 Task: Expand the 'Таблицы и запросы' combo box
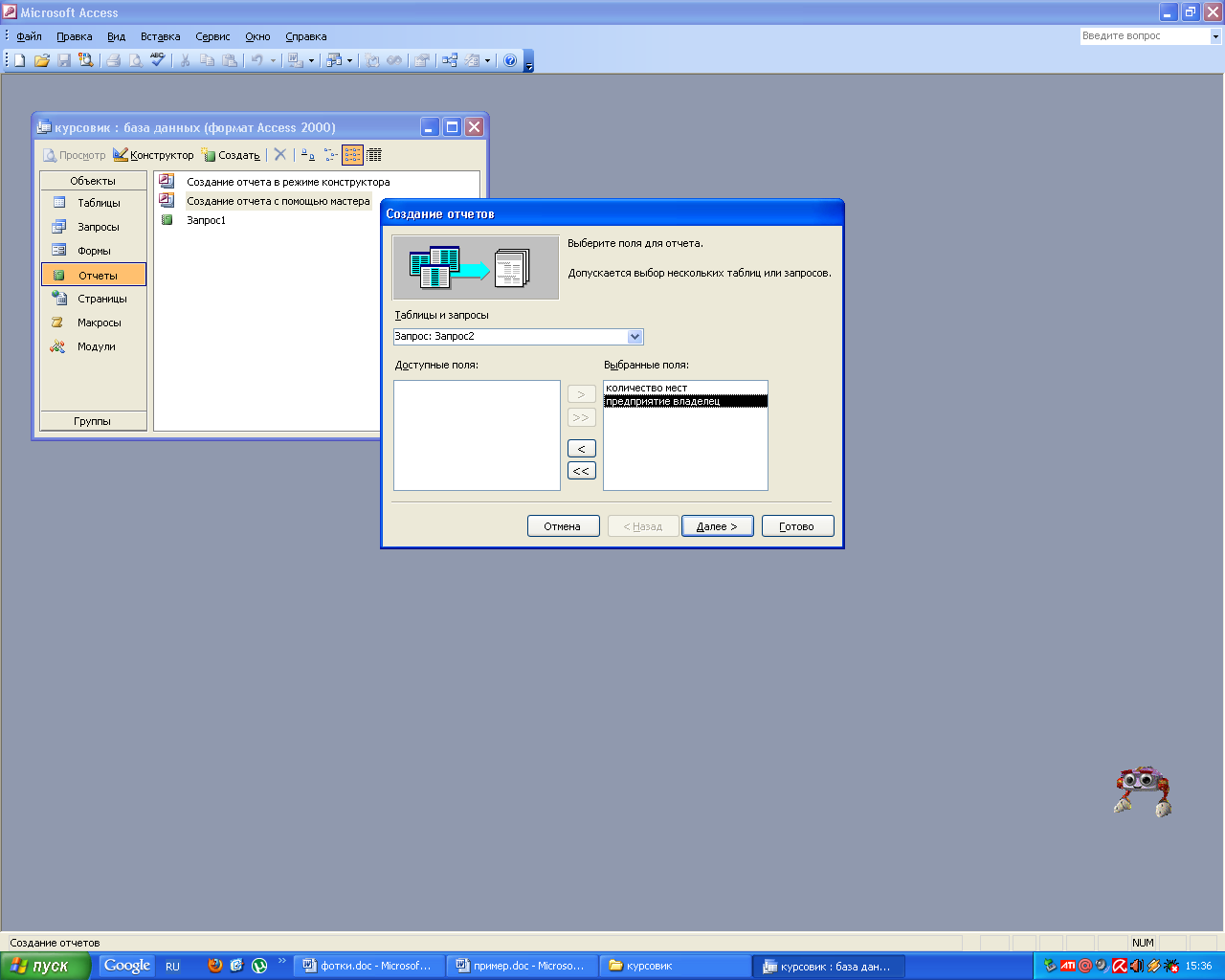[635, 337]
